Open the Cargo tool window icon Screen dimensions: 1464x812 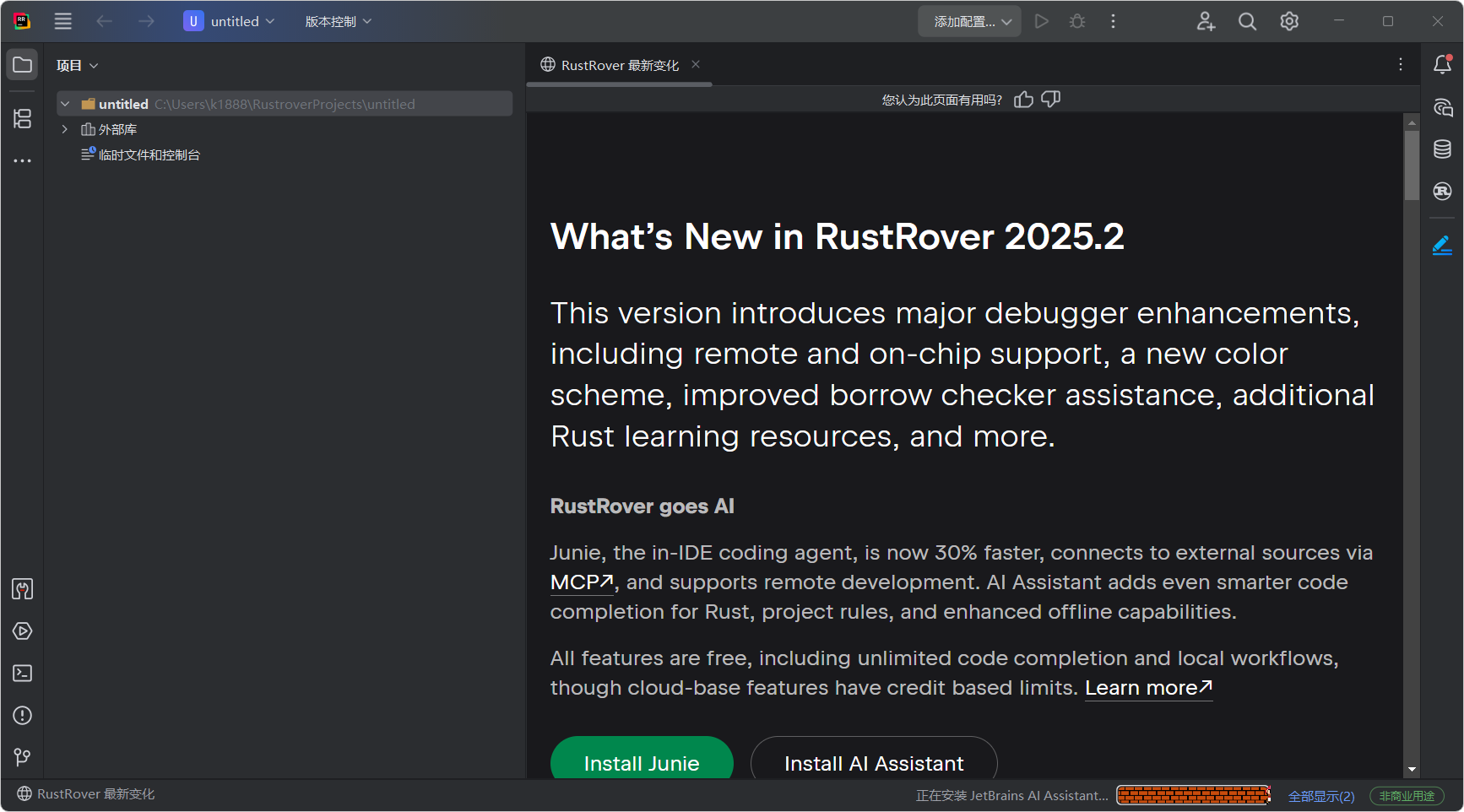pos(1443,192)
